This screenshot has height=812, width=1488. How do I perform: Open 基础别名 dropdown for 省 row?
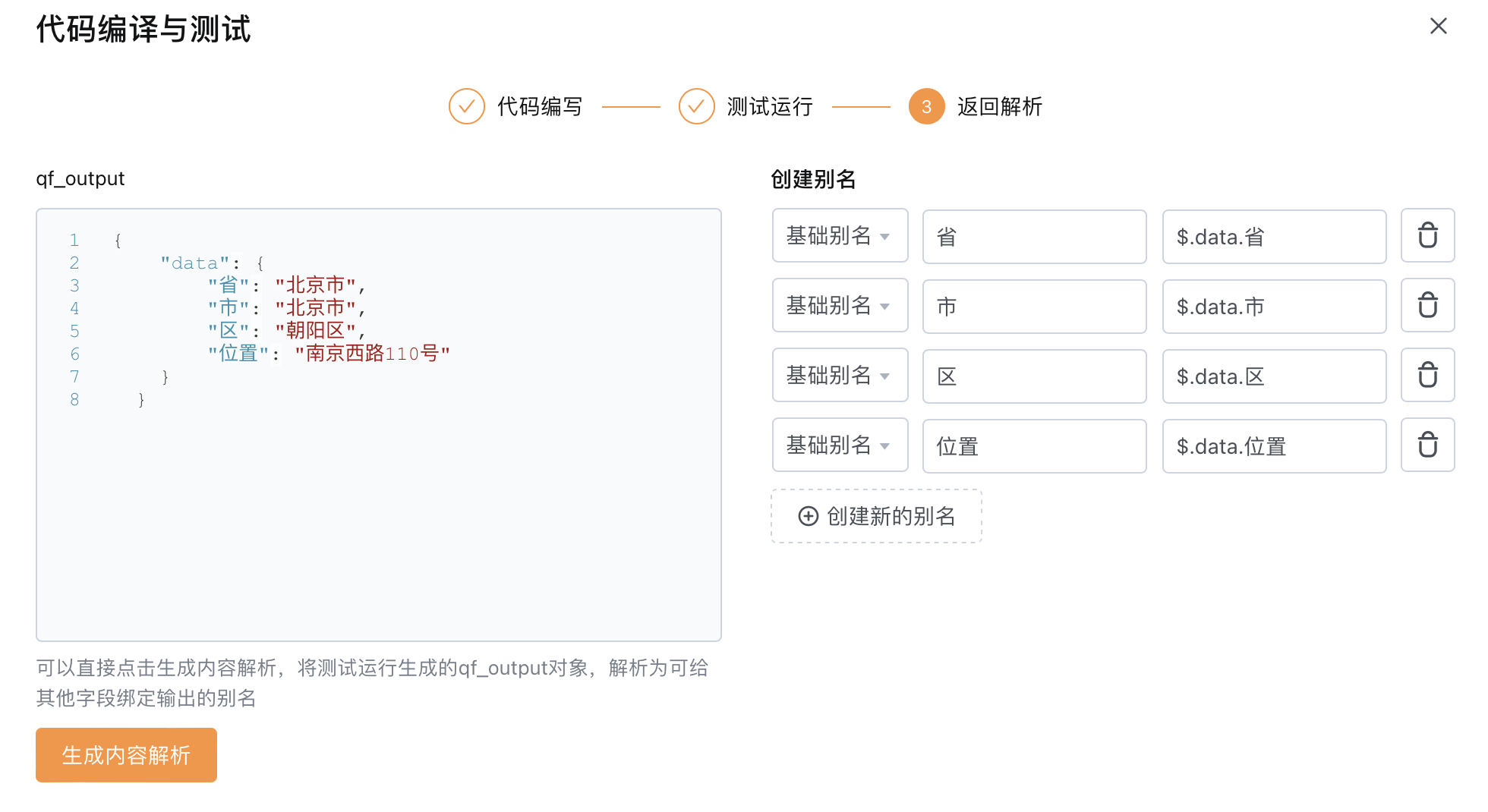(840, 236)
